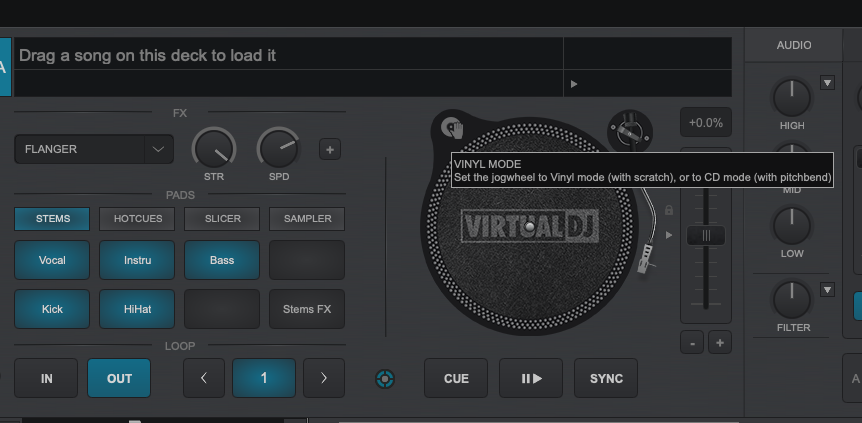Set loop OUT point
Viewport: 862px width, 423px height.
[x=119, y=378]
